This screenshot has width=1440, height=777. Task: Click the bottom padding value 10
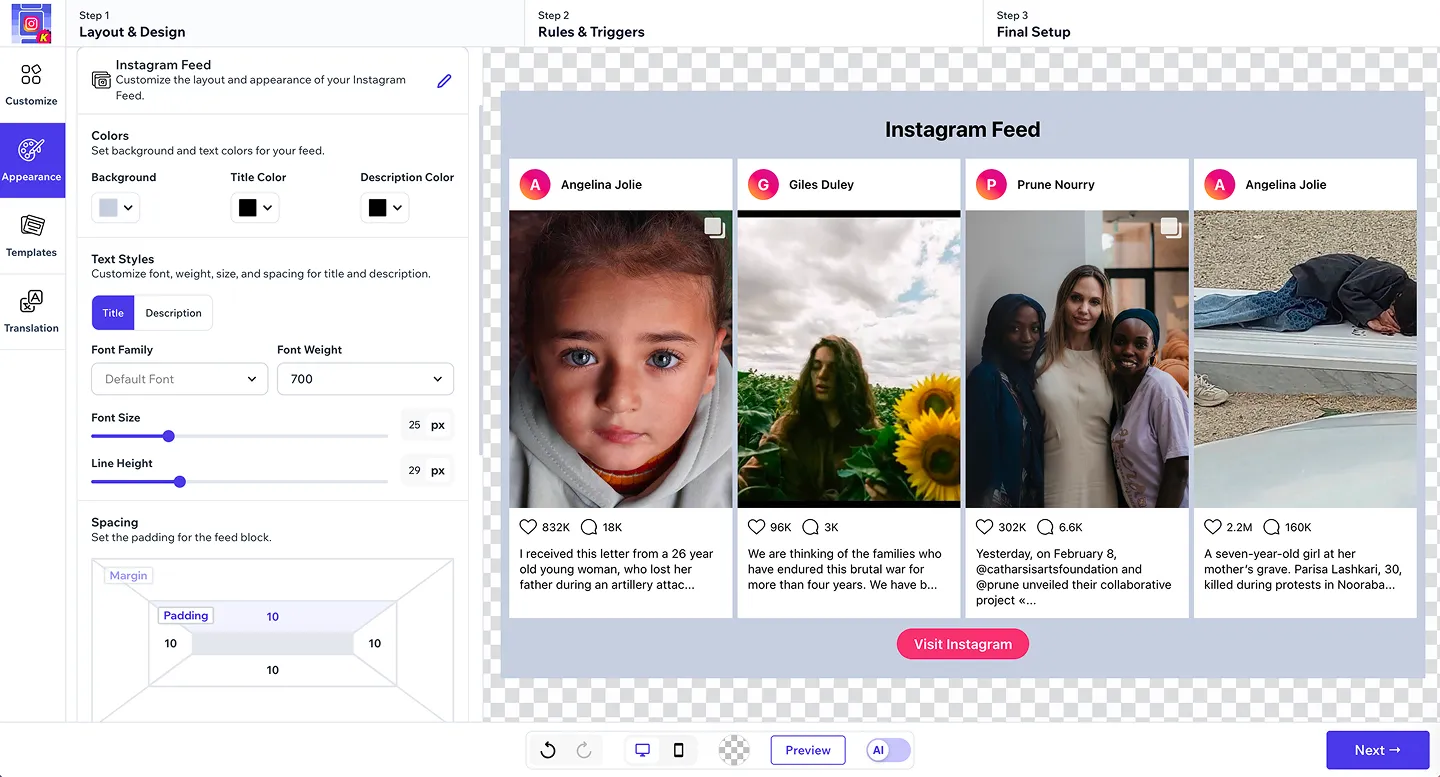[x=272, y=670]
